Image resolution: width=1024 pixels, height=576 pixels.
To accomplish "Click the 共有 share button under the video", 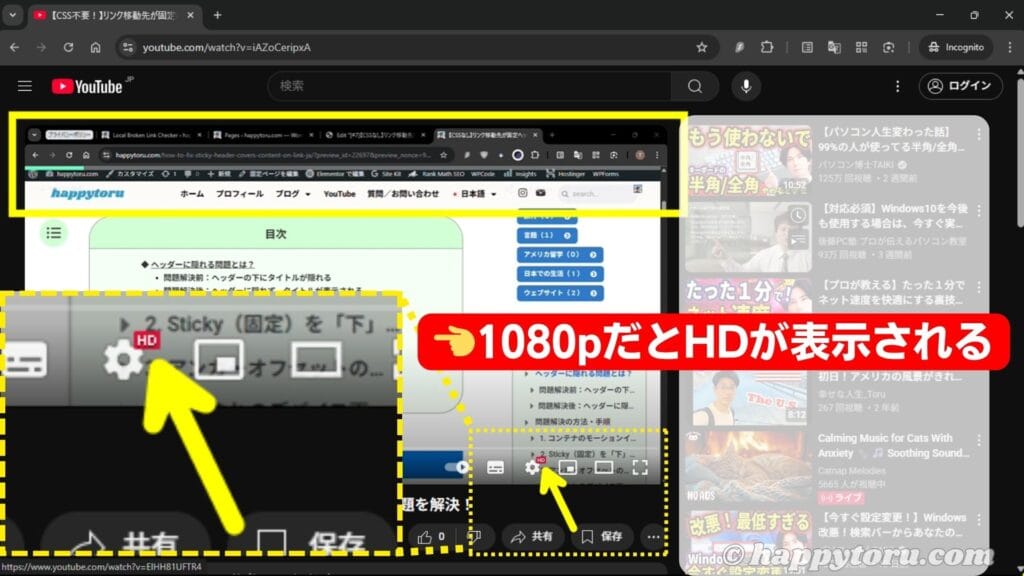I will click(532, 537).
